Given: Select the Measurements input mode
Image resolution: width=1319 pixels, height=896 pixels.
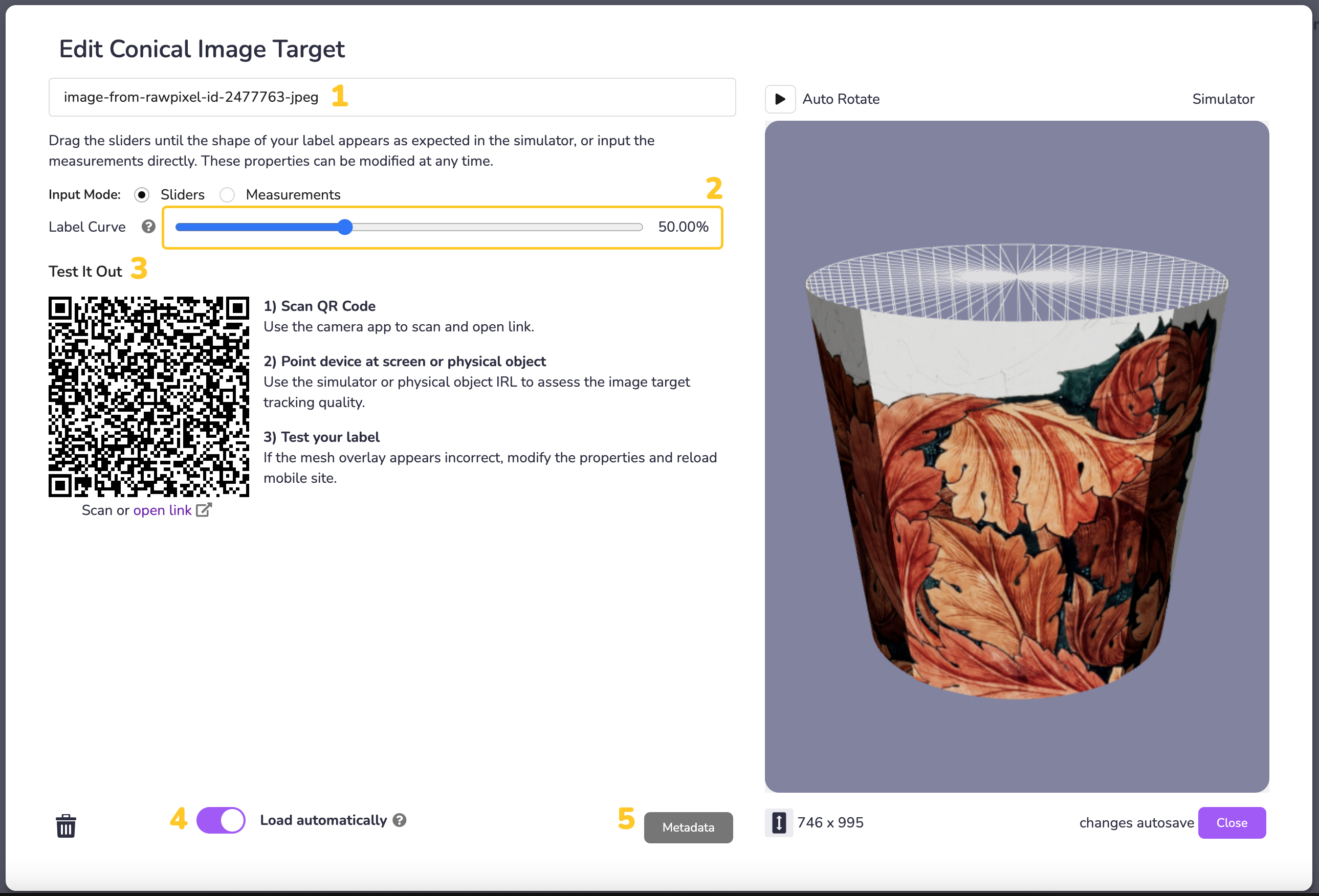Looking at the screenshot, I should point(227,195).
